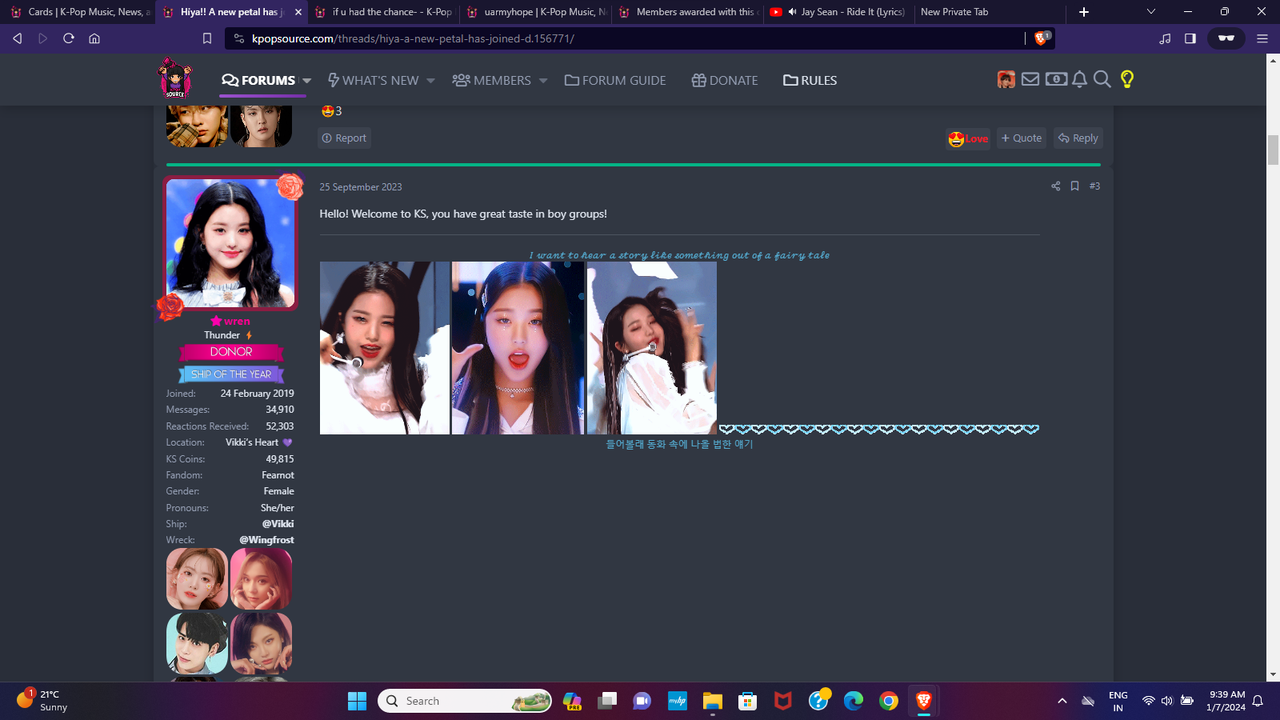Open the alerts bell icon
1280x720 pixels.
click(1080, 79)
